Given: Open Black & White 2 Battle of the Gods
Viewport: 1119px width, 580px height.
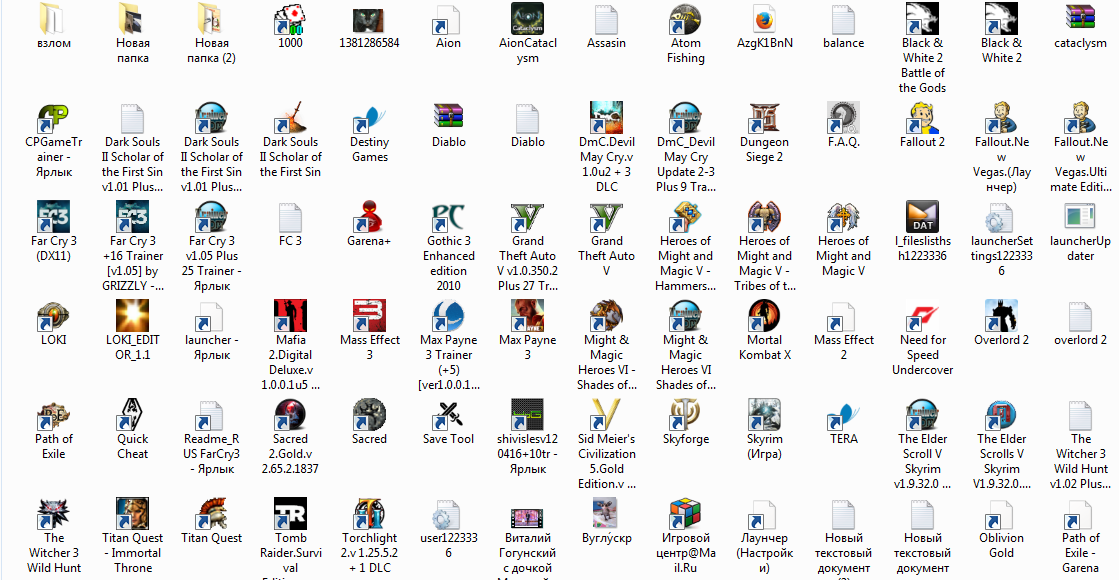Looking at the screenshot, I should click(923, 19).
